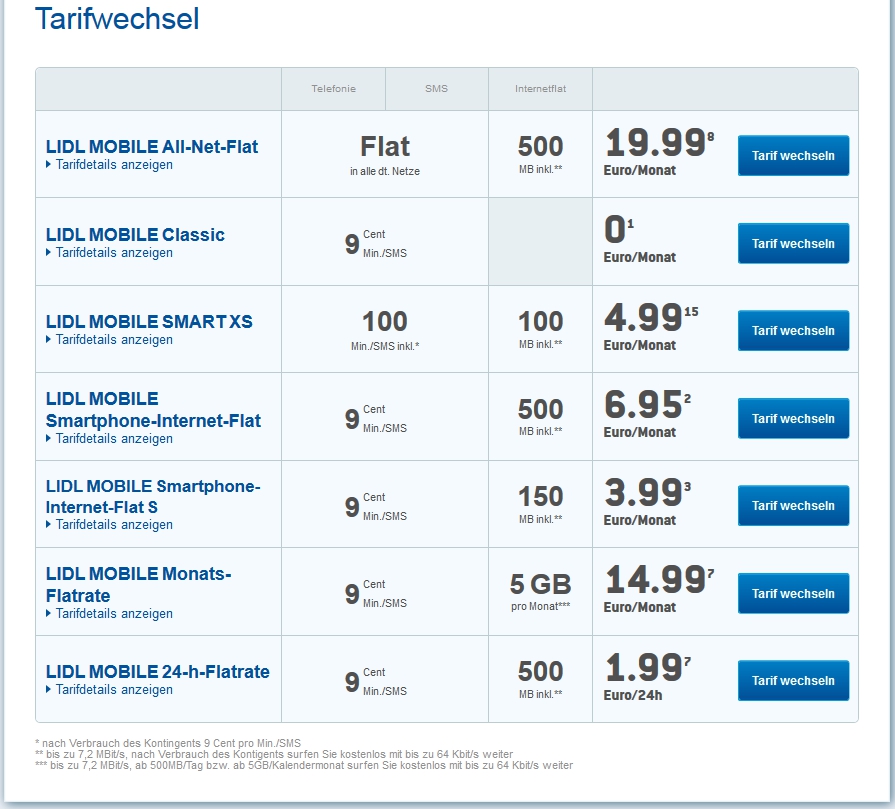Click Tarif wechseln for All-Net-Flat
Screen dimensions: 895x809
coord(793,155)
